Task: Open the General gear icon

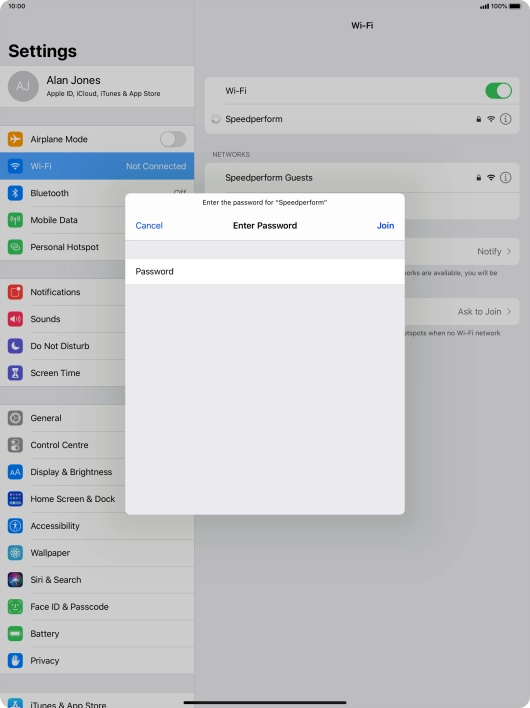Action: [15, 418]
